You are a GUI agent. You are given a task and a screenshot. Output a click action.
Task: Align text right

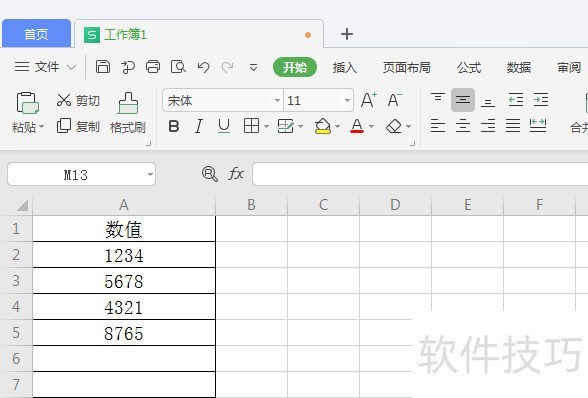coord(488,126)
